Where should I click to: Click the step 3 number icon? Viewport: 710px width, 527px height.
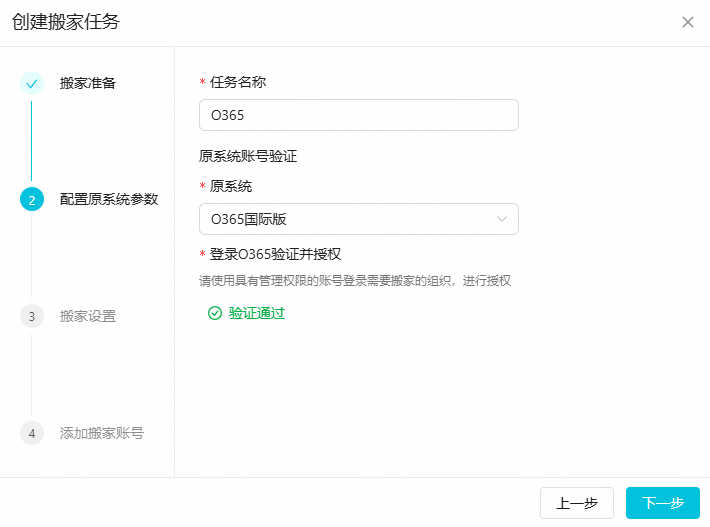tap(32, 316)
